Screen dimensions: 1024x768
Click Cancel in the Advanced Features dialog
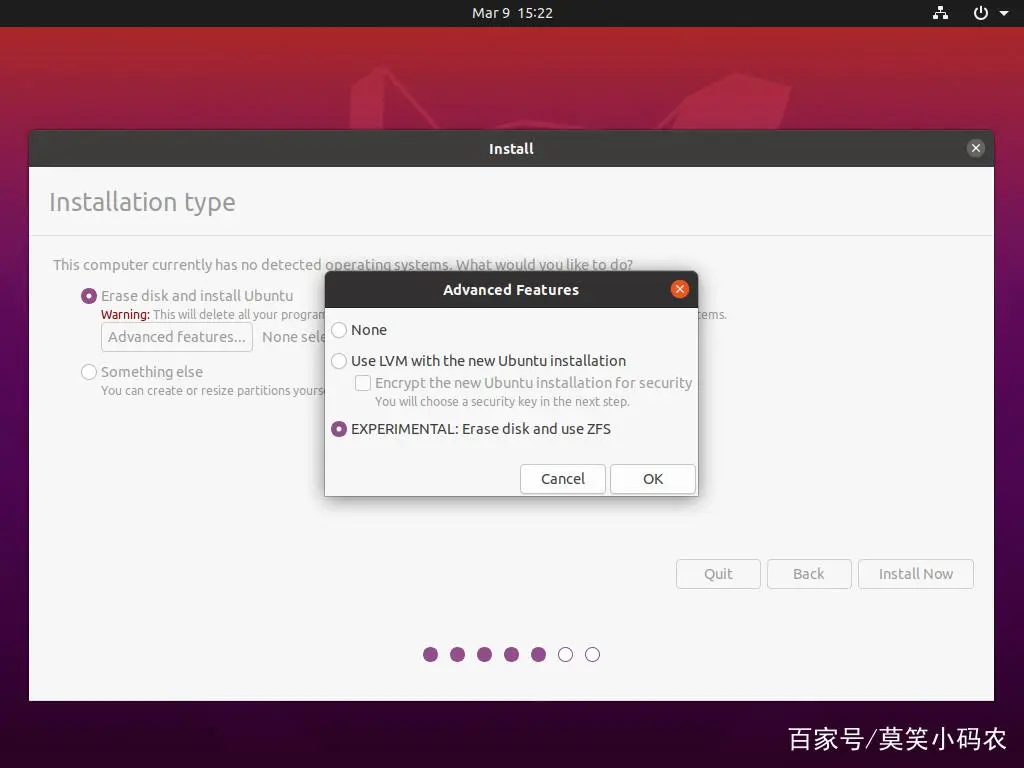coord(562,479)
